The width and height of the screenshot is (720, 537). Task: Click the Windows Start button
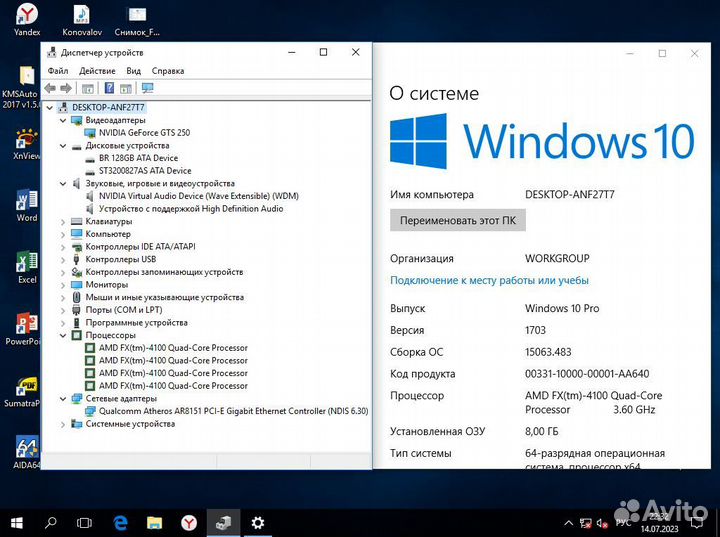(x=17, y=523)
